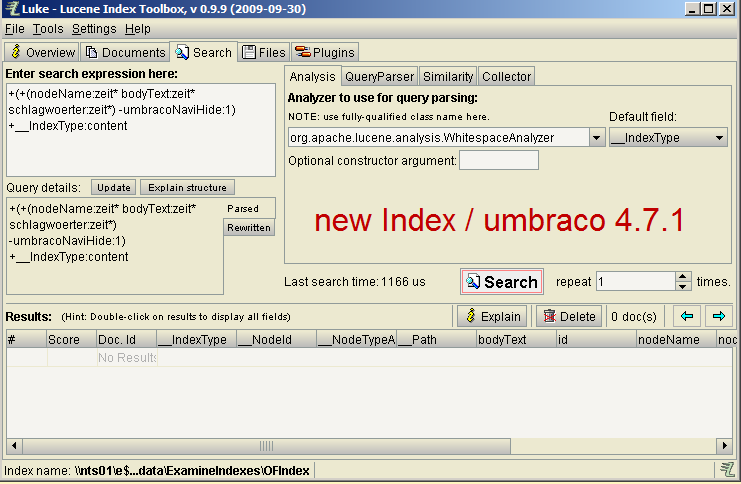Click the '0 doc(s)' result count label
The height and width of the screenshot is (484, 741).
(x=634, y=317)
